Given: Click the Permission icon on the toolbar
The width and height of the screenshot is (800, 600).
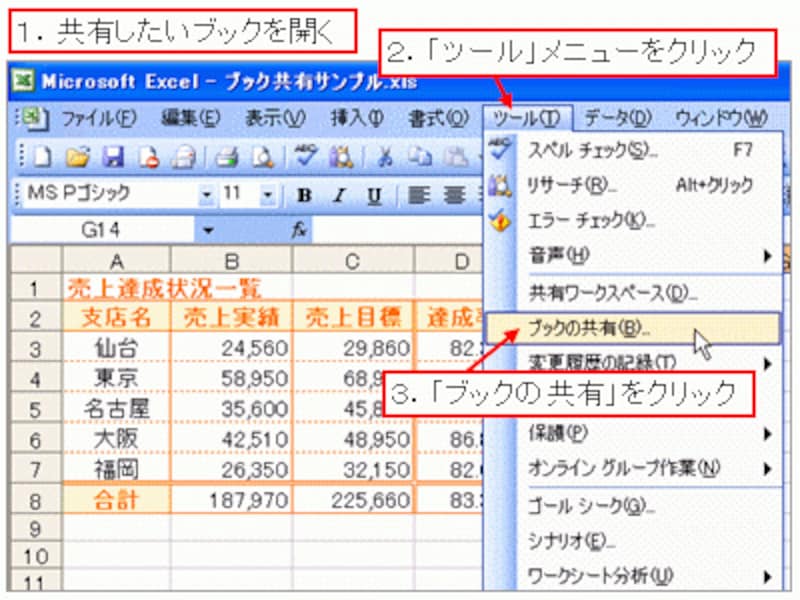Looking at the screenshot, I should pos(148,157).
